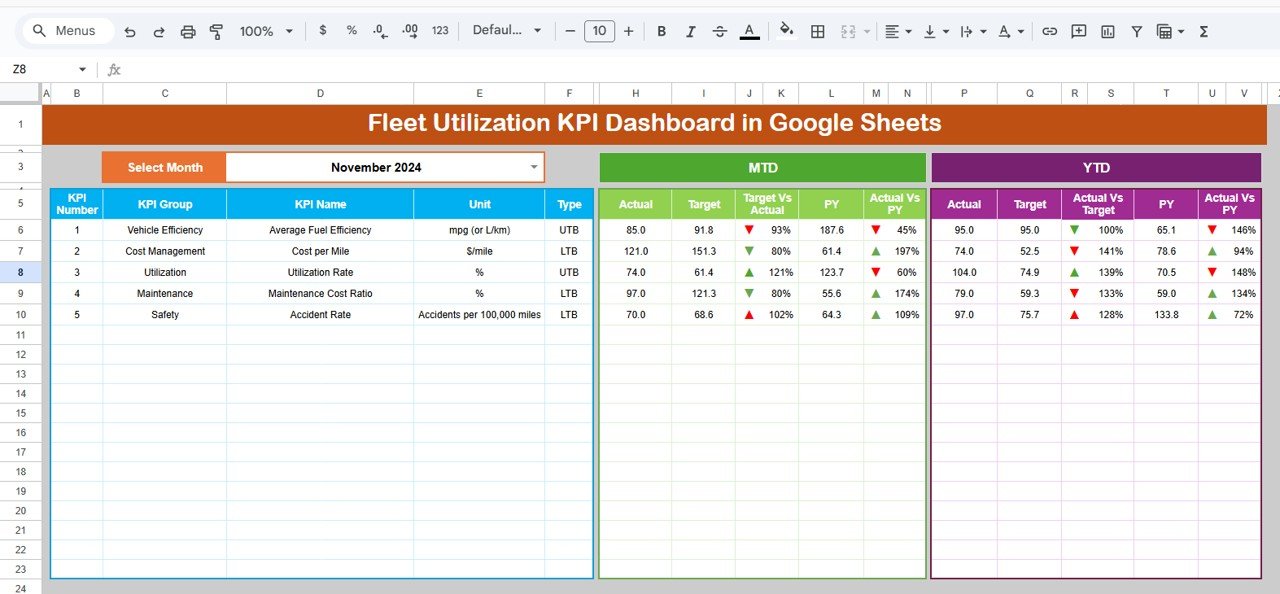1280x594 pixels.
Task: Toggle italic formatting
Action: [x=690, y=31]
